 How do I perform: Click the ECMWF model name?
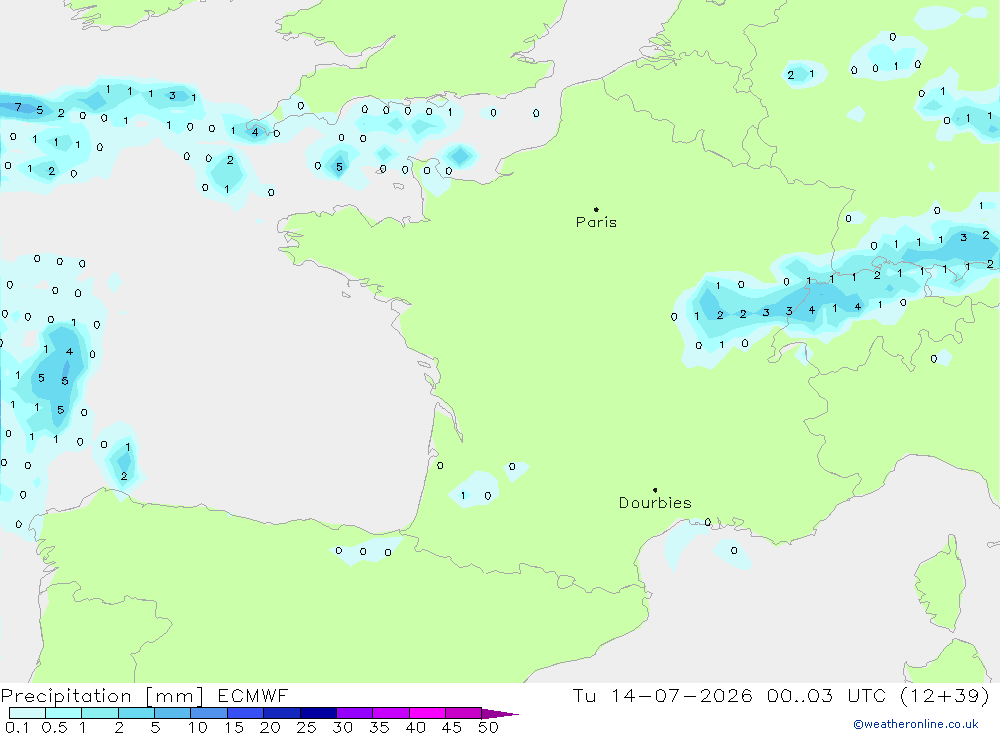pos(253,696)
